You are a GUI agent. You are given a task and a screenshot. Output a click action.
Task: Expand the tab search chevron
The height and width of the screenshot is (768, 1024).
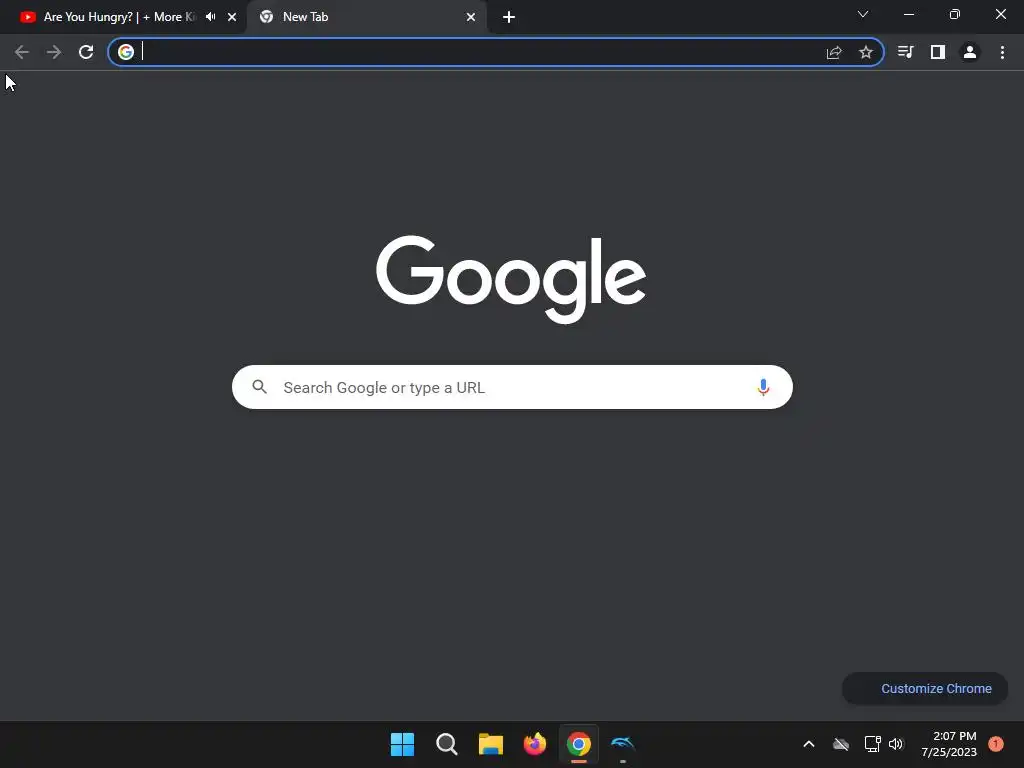click(863, 14)
